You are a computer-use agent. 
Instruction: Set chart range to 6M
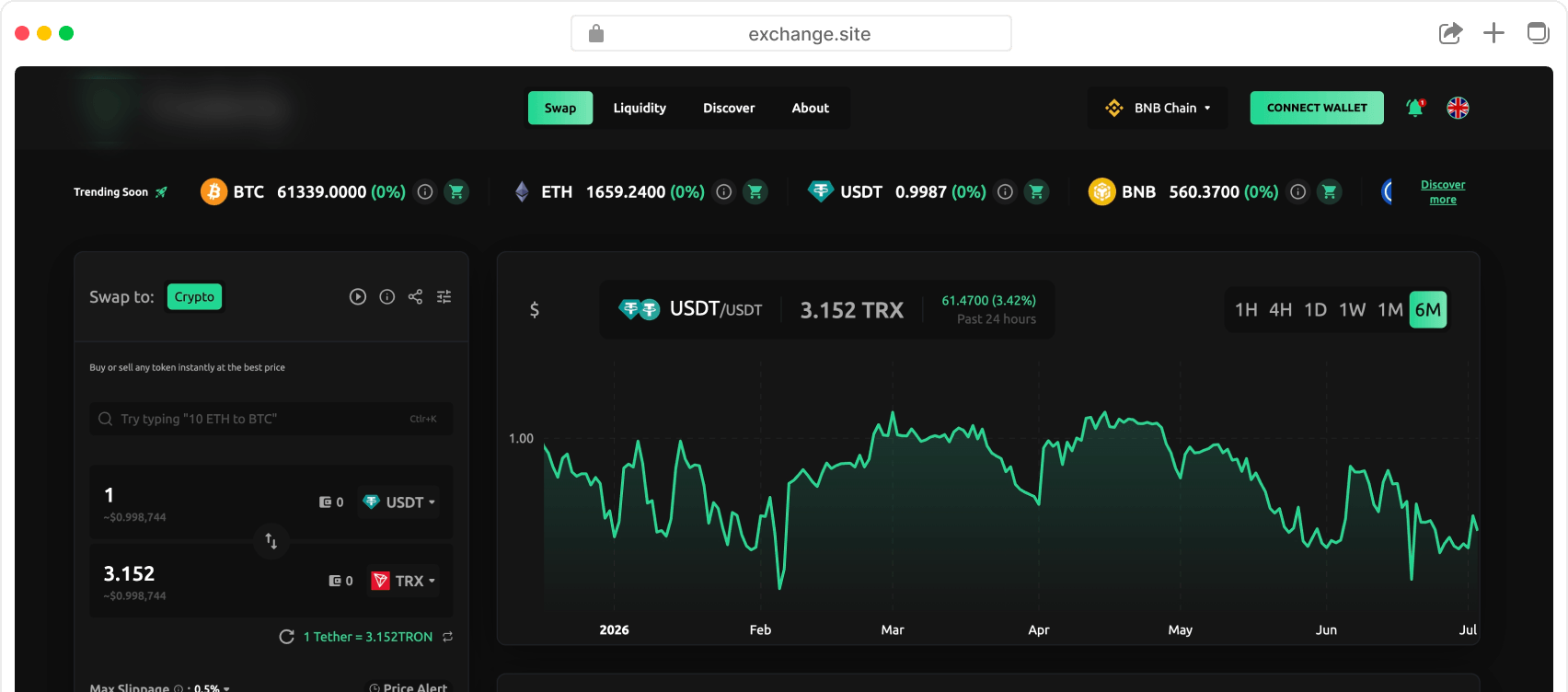tap(1428, 309)
